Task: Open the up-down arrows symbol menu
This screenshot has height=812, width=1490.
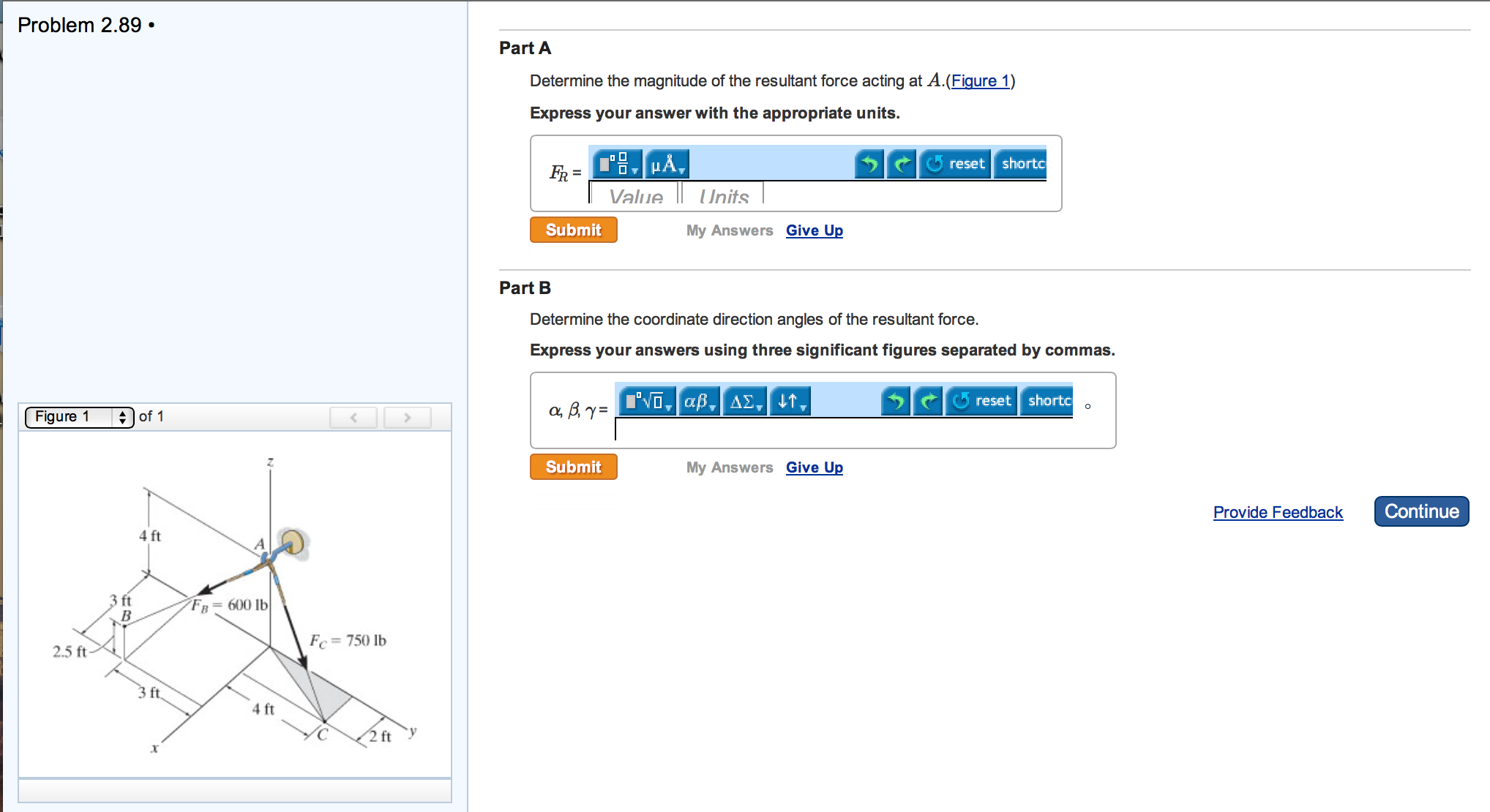Action: pos(790,401)
